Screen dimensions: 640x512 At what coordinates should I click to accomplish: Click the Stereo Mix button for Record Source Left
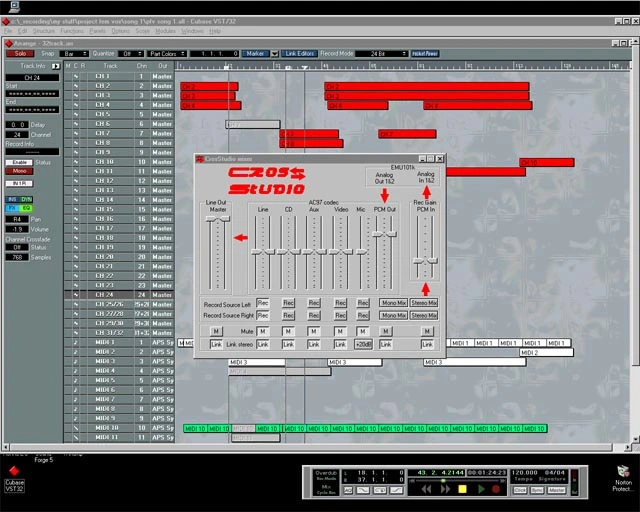(x=424, y=303)
